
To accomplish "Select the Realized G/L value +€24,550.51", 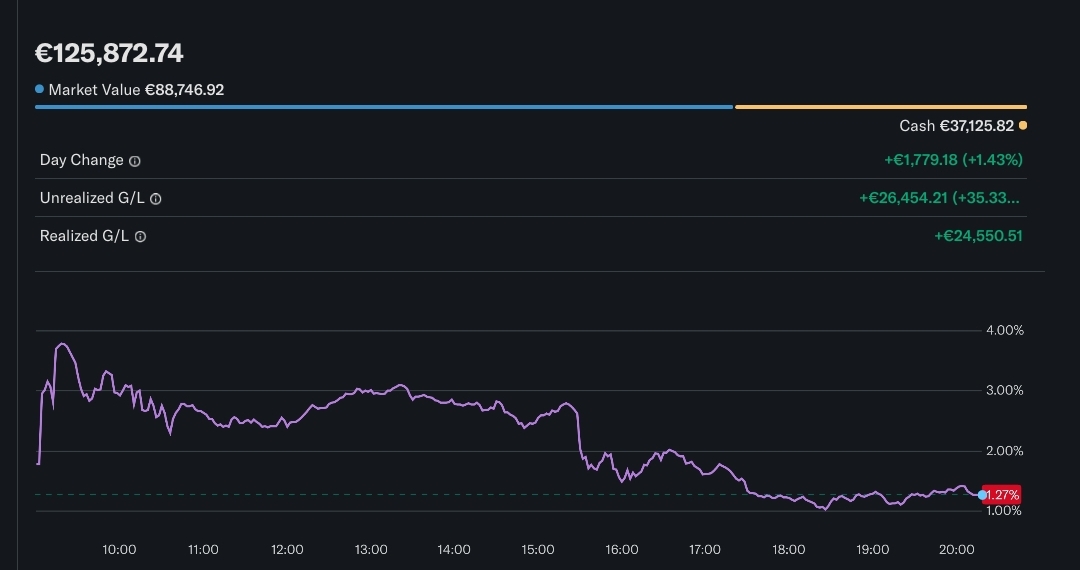I will [978, 236].
